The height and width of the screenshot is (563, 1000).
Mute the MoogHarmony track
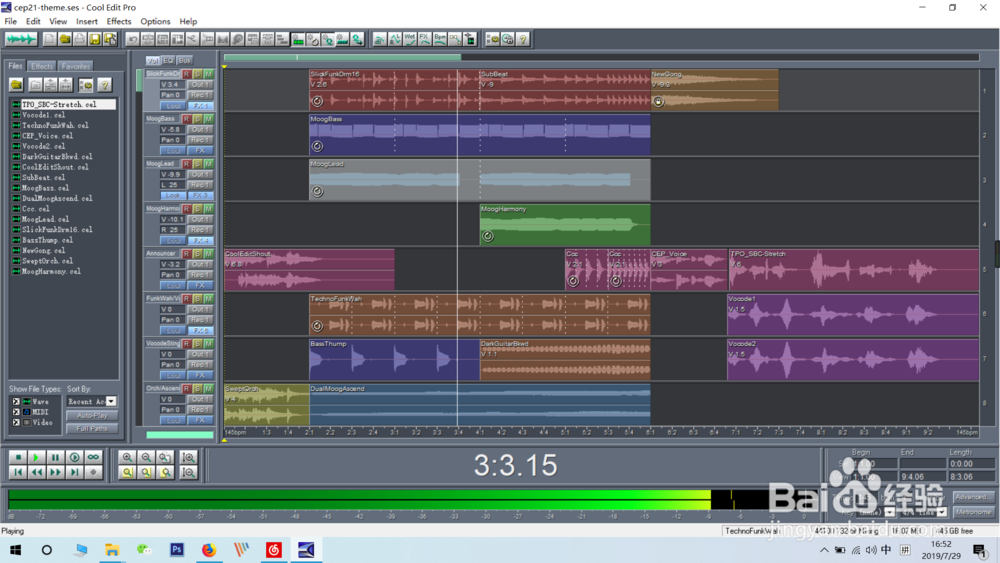[x=209, y=209]
